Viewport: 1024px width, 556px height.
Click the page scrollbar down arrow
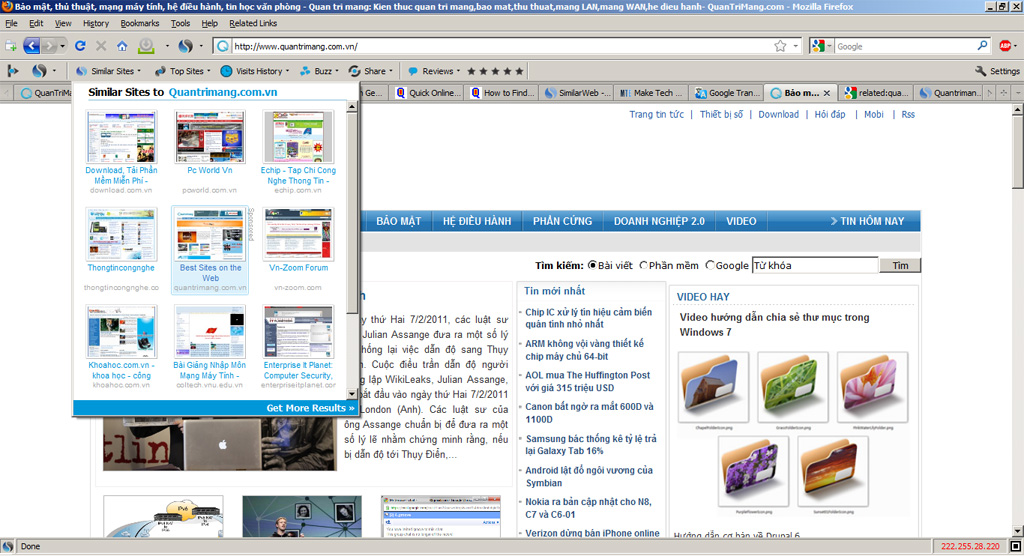[x=1017, y=531]
